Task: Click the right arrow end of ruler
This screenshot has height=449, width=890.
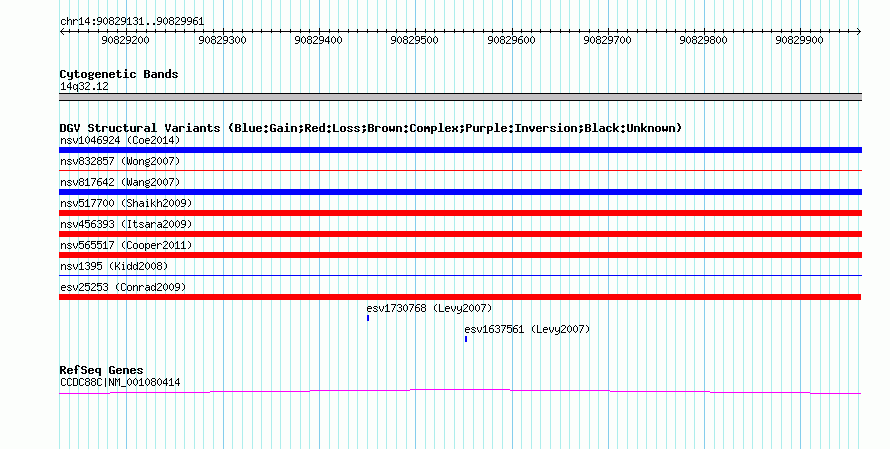Action: pos(859,32)
